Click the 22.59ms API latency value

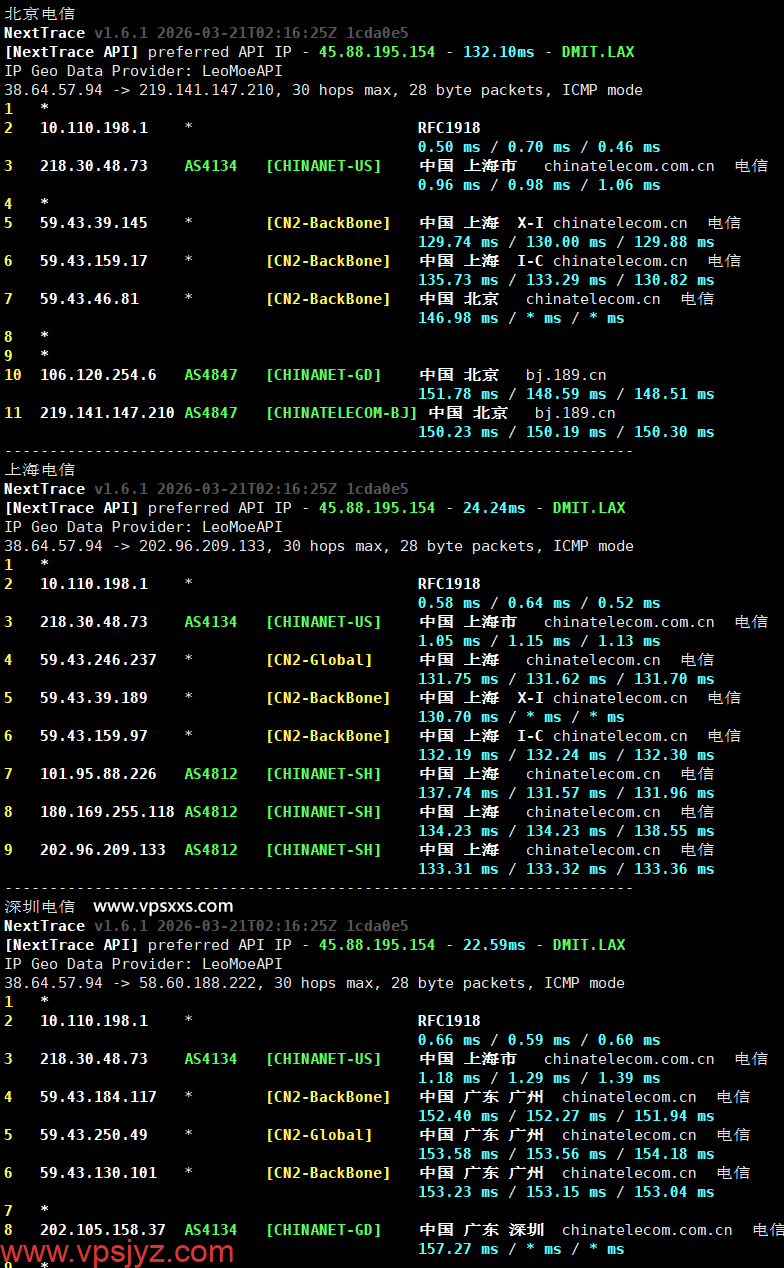pyautogui.click(x=494, y=945)
